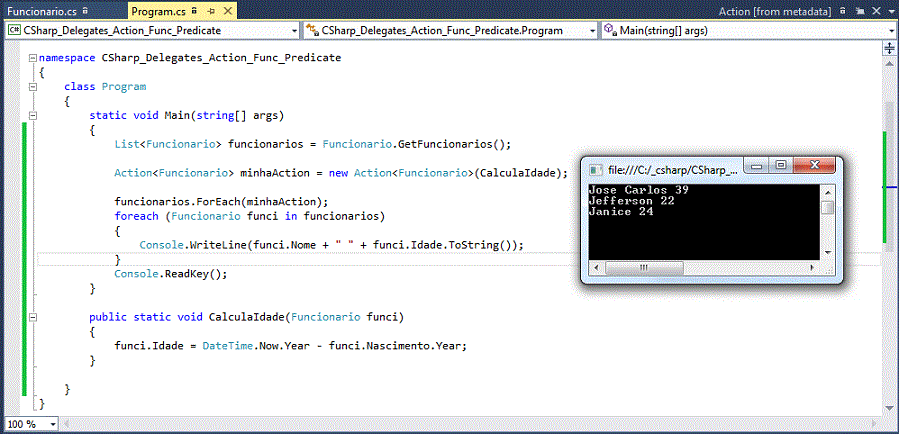Click the method icon beside Main(string[] args)
The image size is (899, 434).
(x=611, y=30)
